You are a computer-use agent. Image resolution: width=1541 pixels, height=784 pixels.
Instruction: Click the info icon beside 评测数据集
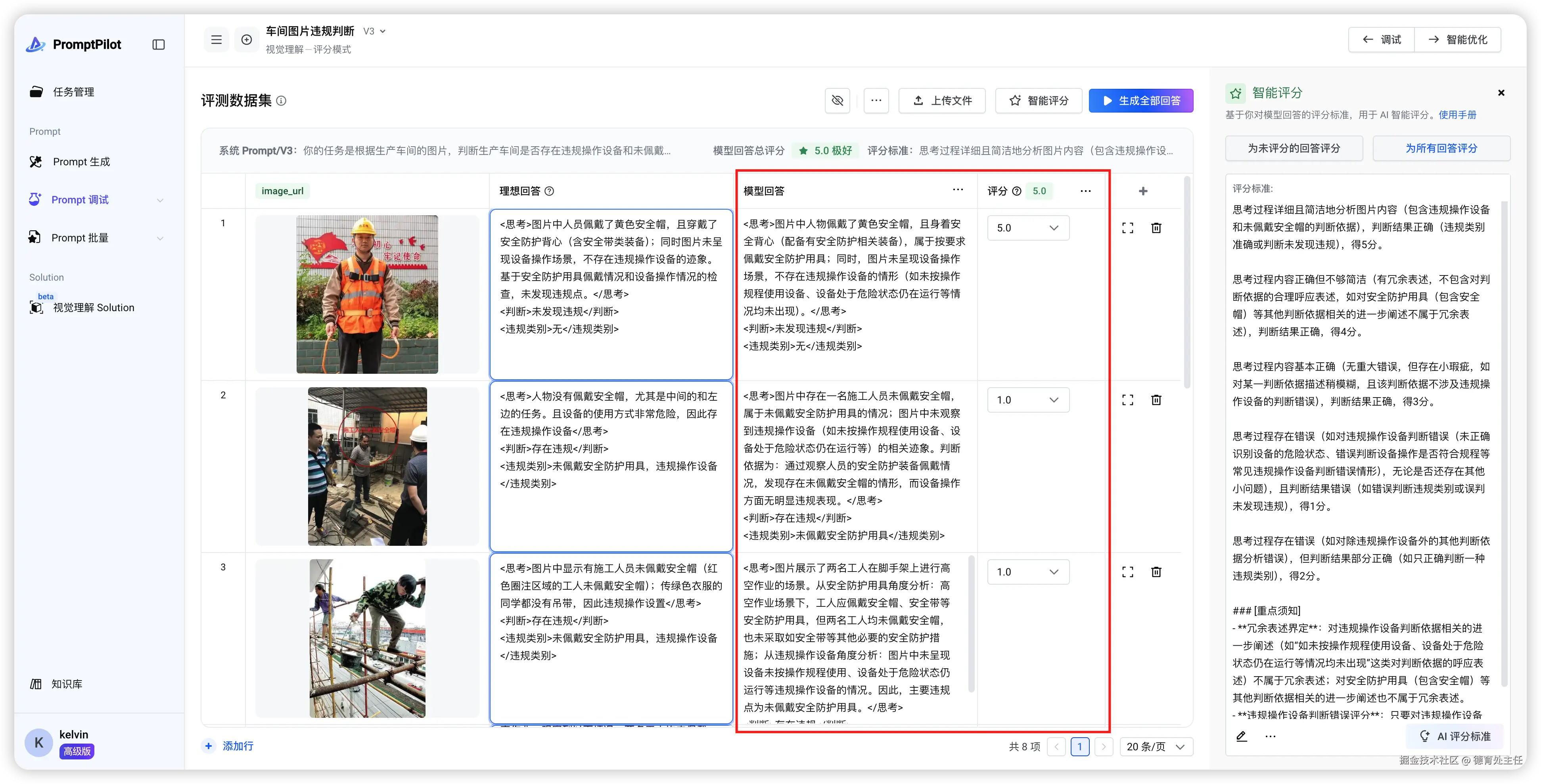[281, 101]
